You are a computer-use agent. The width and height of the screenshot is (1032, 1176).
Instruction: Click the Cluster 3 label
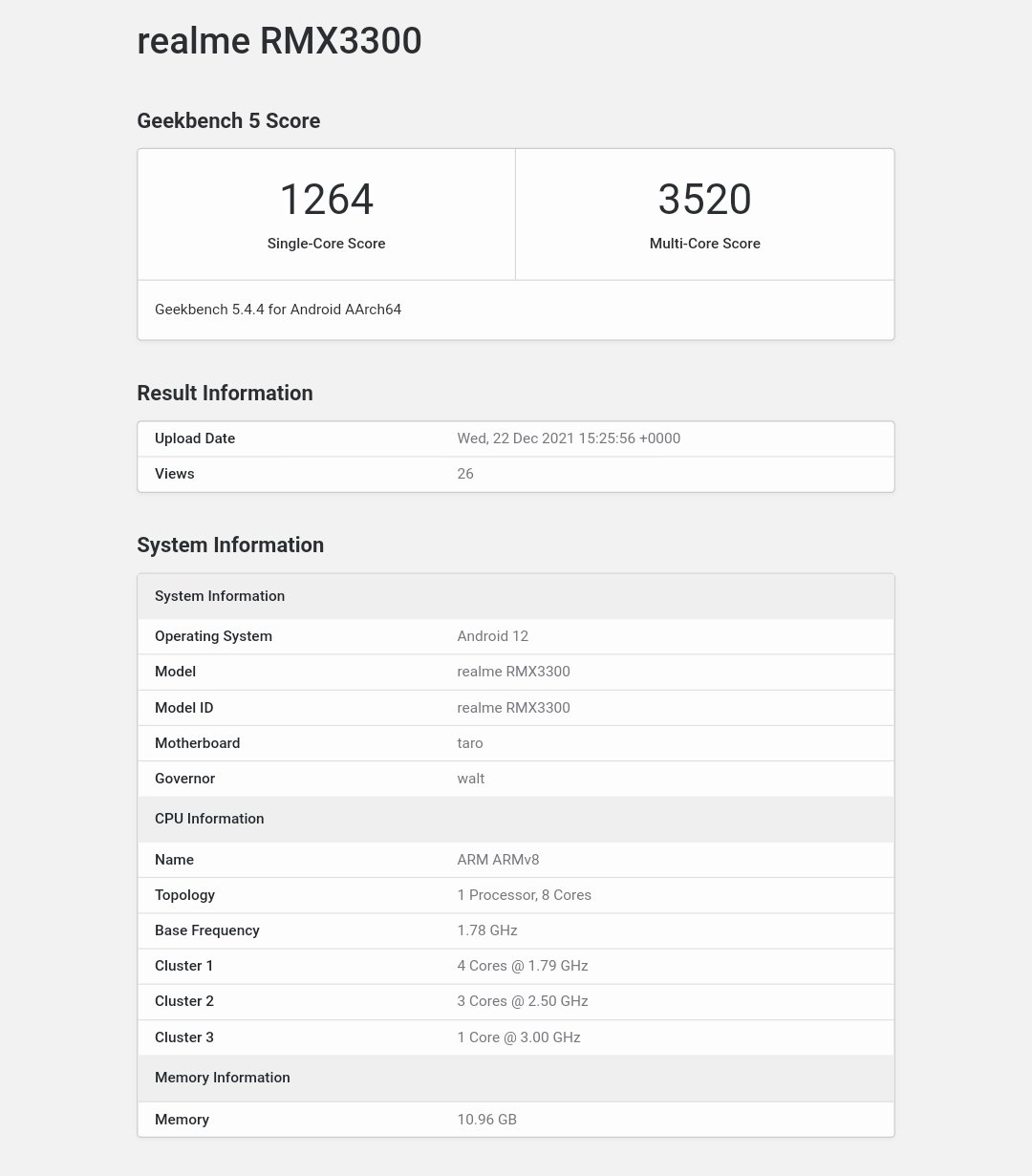coord(184,1037)
